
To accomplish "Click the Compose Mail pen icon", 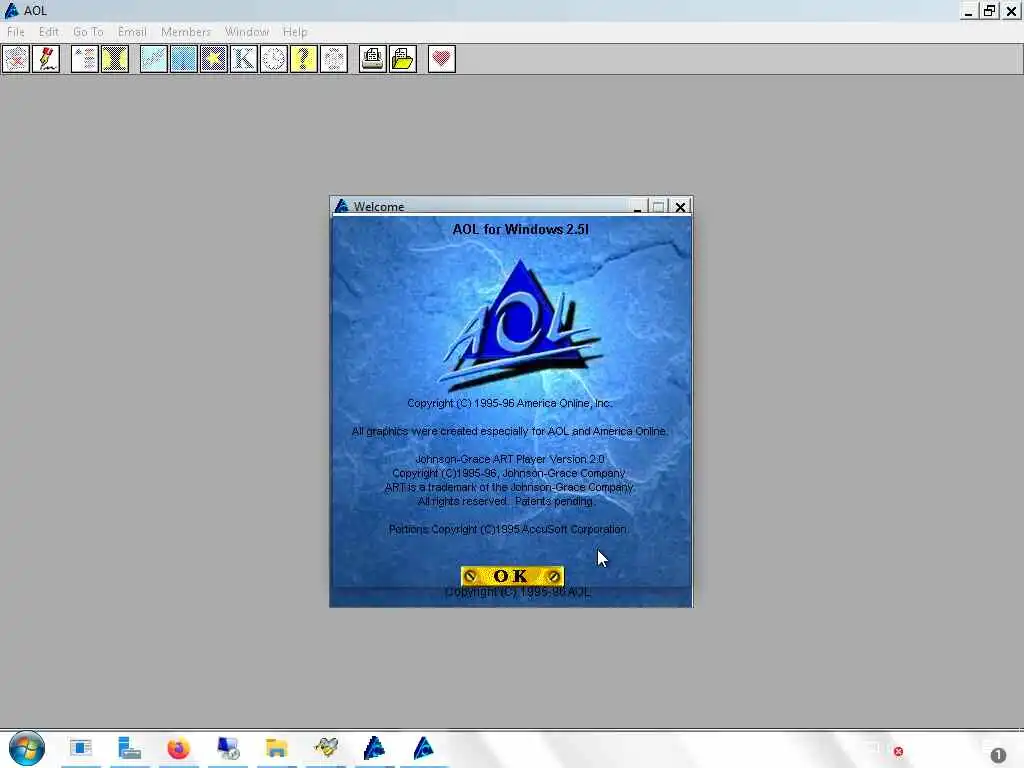I will (46, 59).
